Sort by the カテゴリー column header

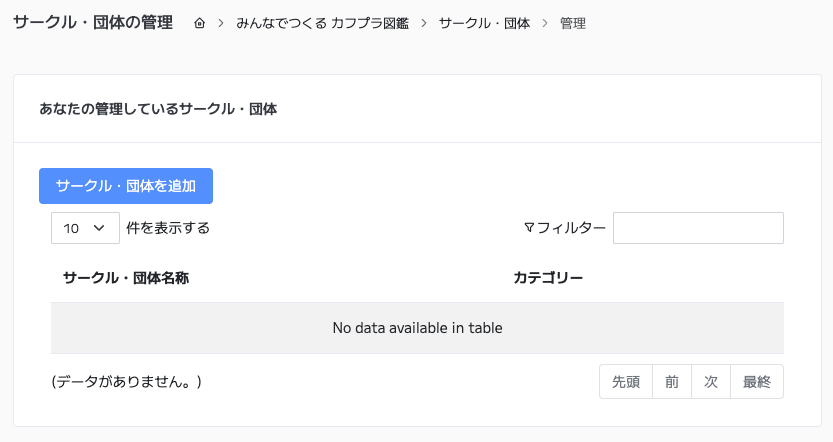tap(548, 277)
